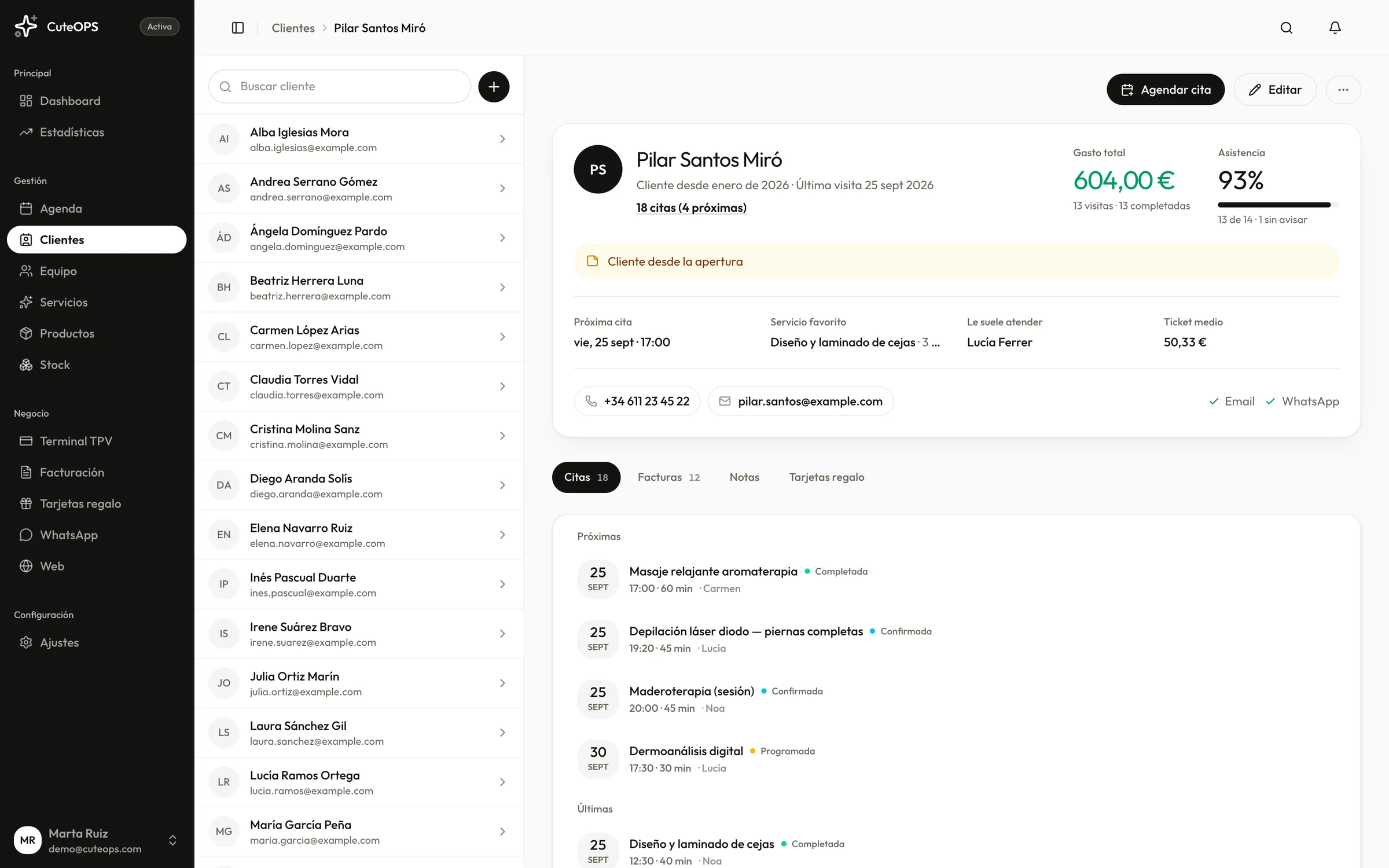Open the notifications bell
The image size is (1389, 868).
(1335, 28)
